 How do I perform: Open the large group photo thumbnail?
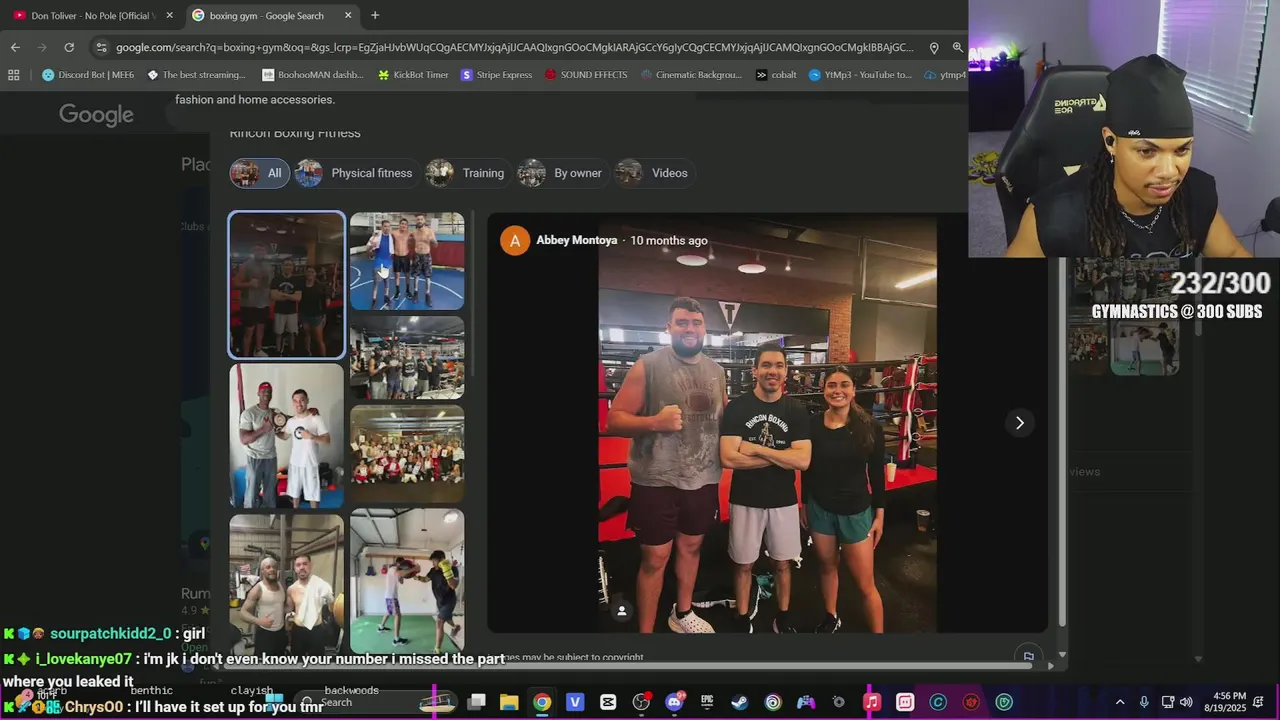tap(407, 453)
